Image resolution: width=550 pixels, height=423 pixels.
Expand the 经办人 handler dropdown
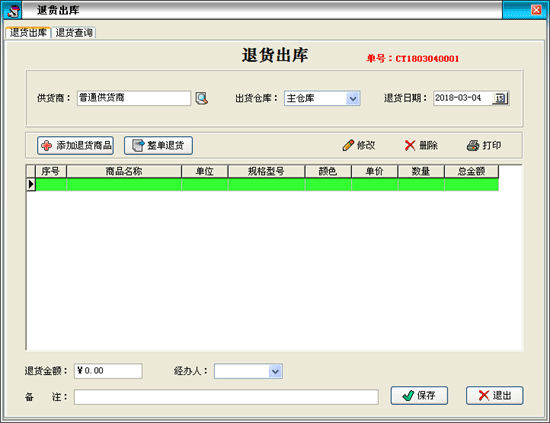tap(275, 371)
